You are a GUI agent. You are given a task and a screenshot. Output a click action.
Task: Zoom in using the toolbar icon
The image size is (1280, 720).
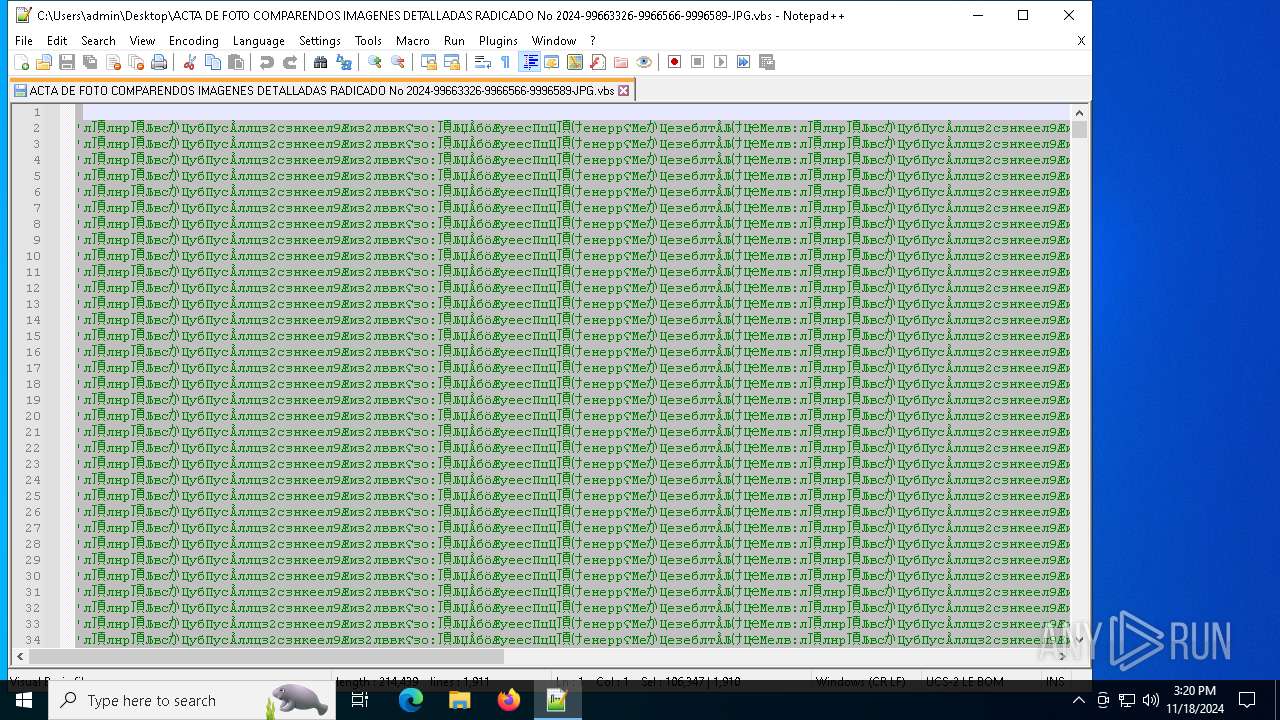tap(375, 62)
